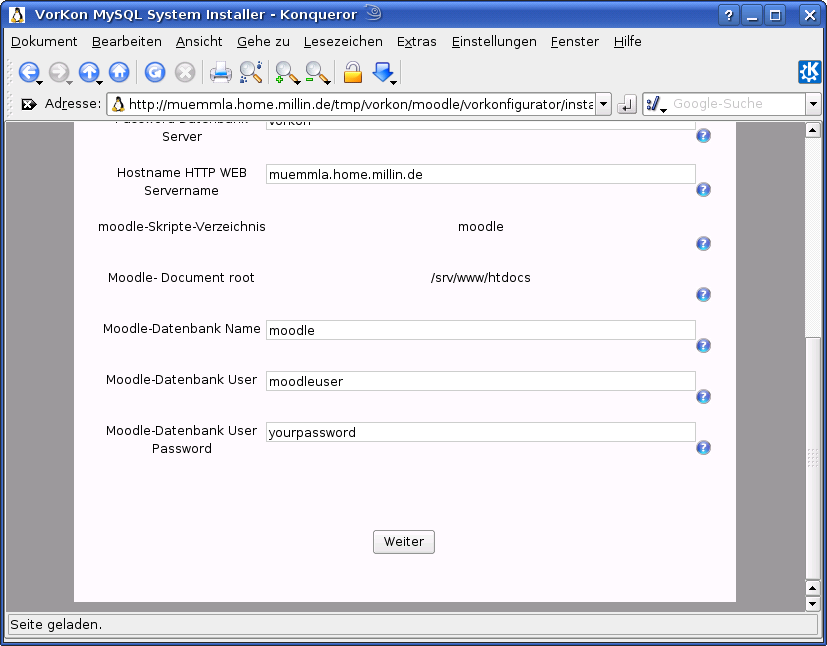Click the Tux penguin window menu icon
This screenshot has width=827, height=646.
click(17, 15)
